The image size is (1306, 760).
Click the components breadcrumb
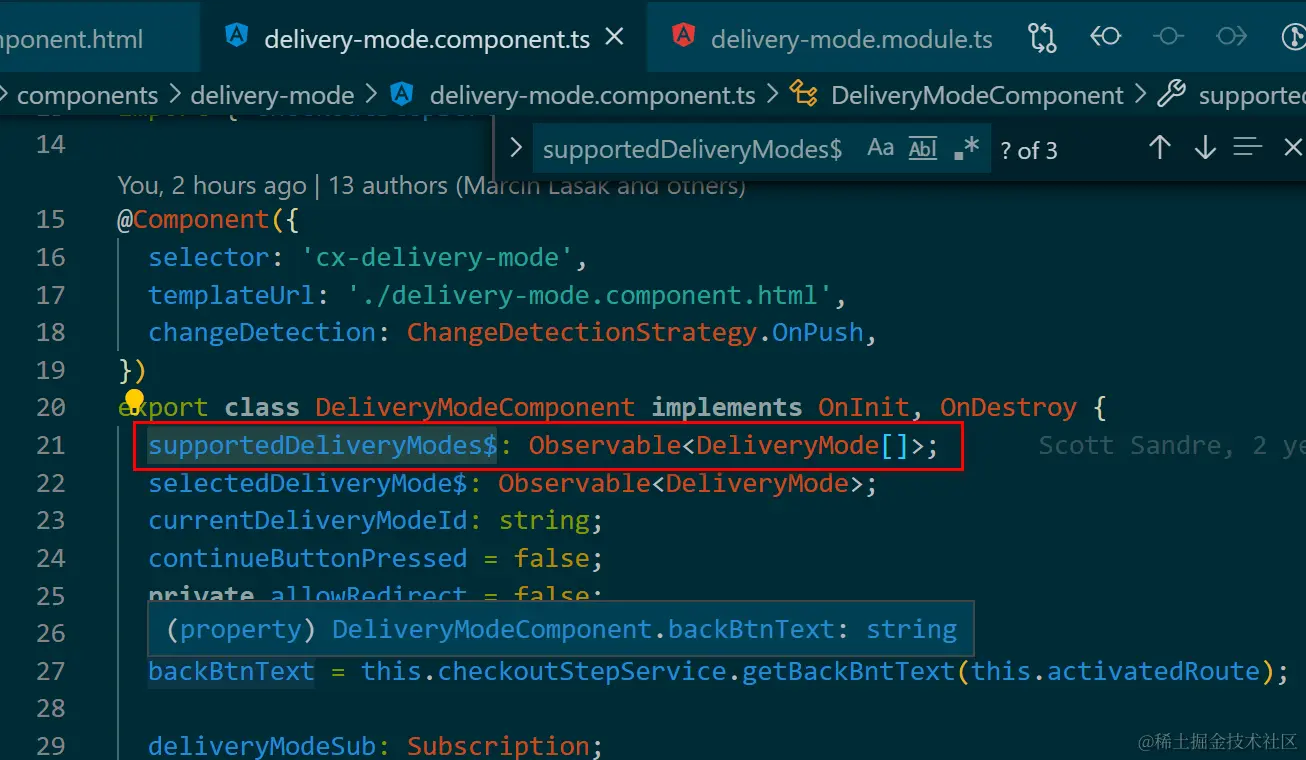coord(87,95)
